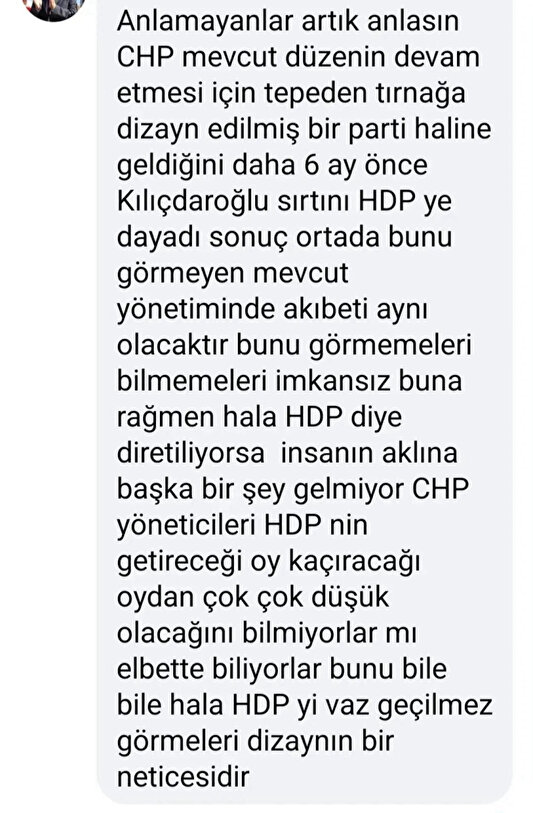
Task: Tap the word "olacaktır" in the comment
Action: tap(172, 345)
